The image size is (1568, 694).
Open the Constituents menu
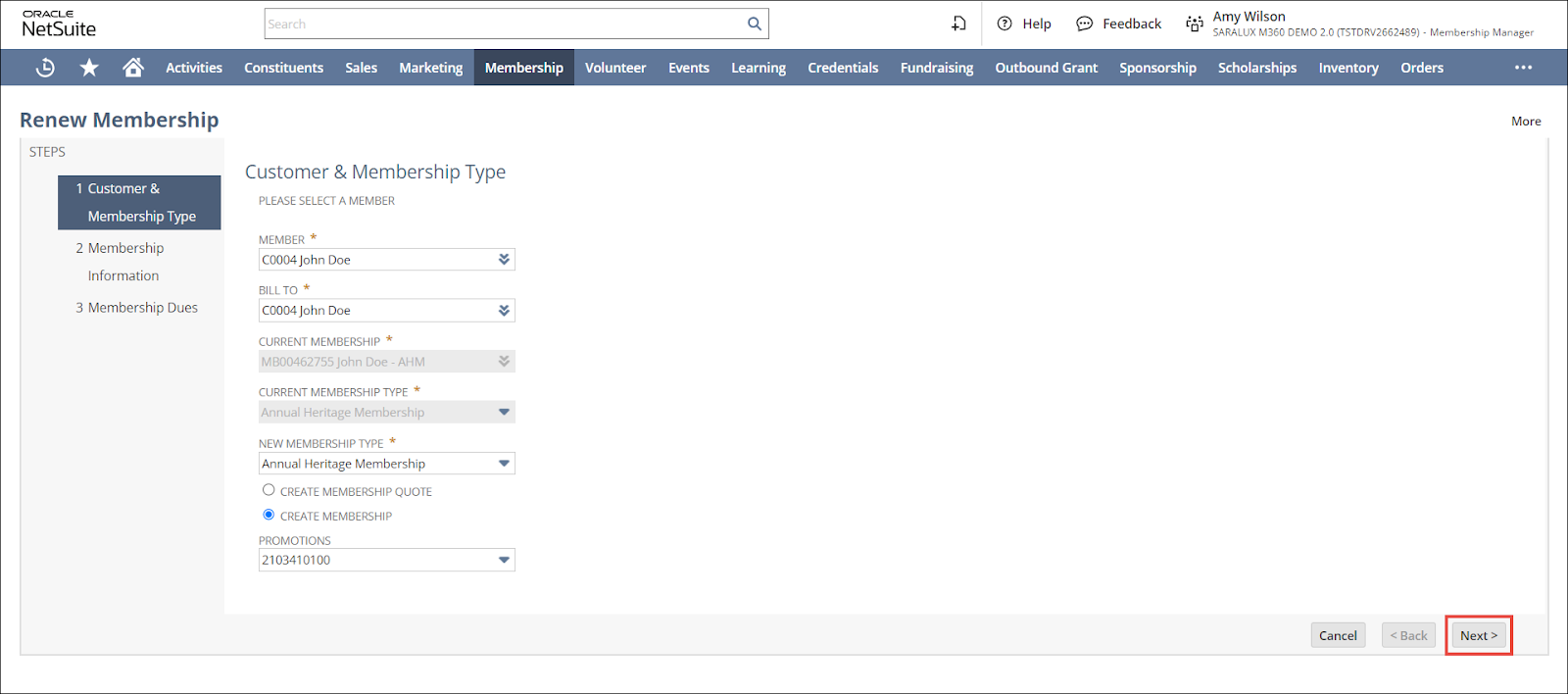(283, 68)
